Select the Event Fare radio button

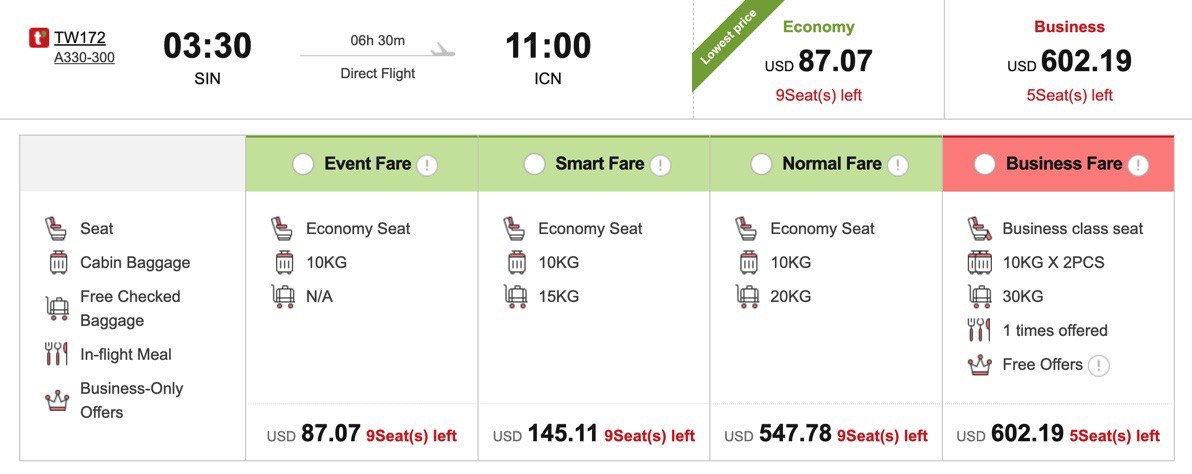click(303, 164)
